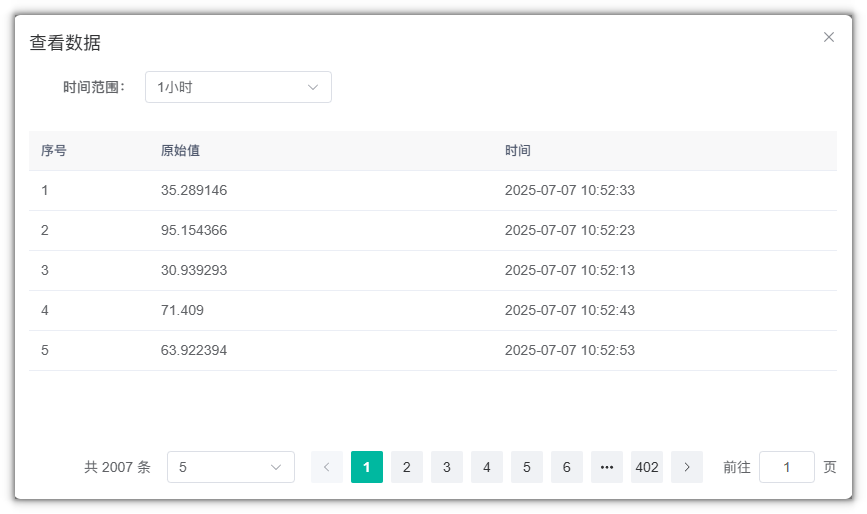Click timestamp 2025-07-07 10:52:23
This screenshot has height=514, width=867.
point(570,230)
